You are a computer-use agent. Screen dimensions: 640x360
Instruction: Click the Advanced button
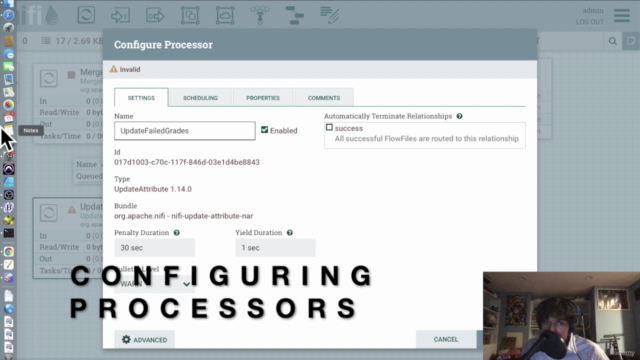click(144, 339)
